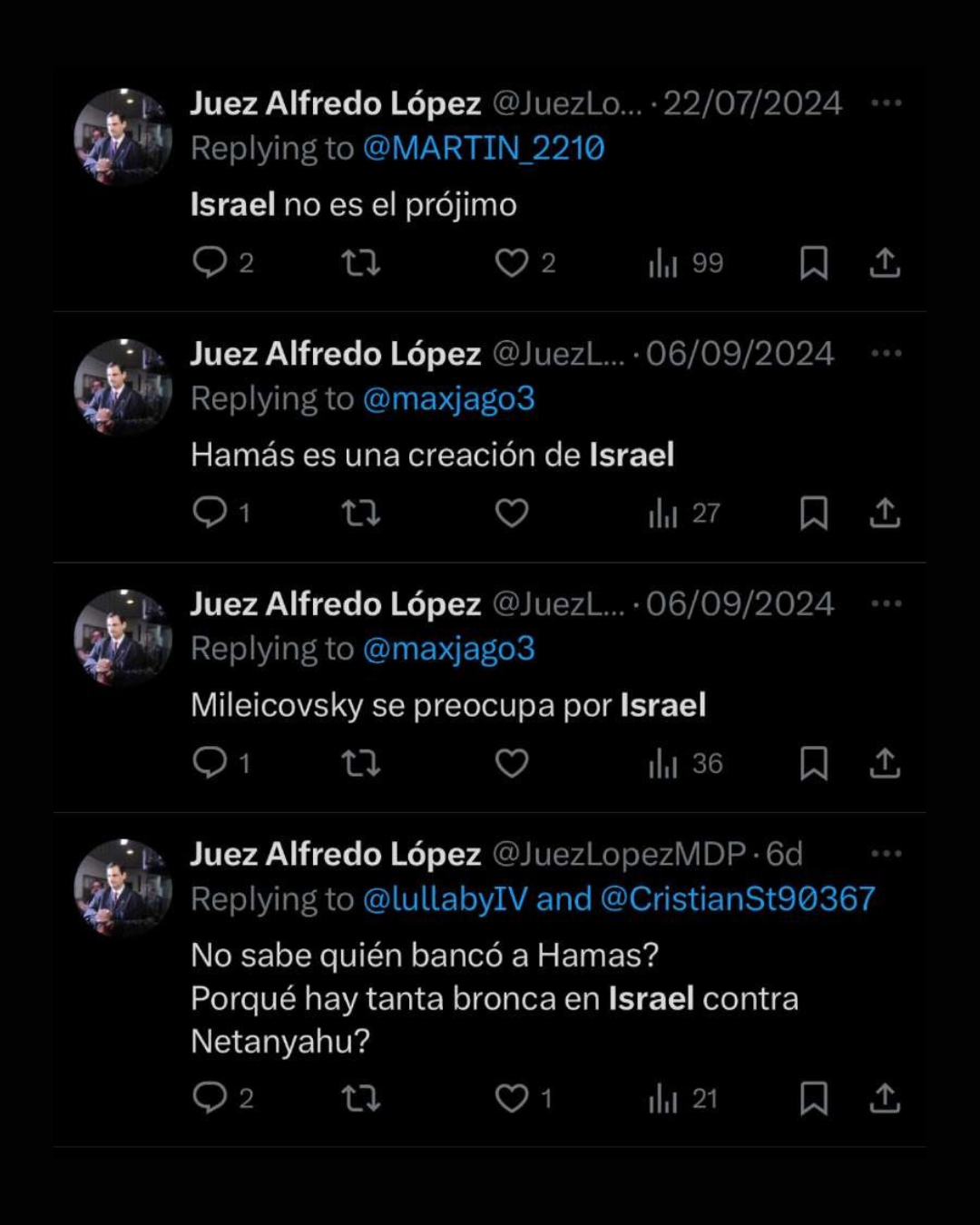
Task: Open the @CristianSt90367 profile link
Action: click(738, 898)
